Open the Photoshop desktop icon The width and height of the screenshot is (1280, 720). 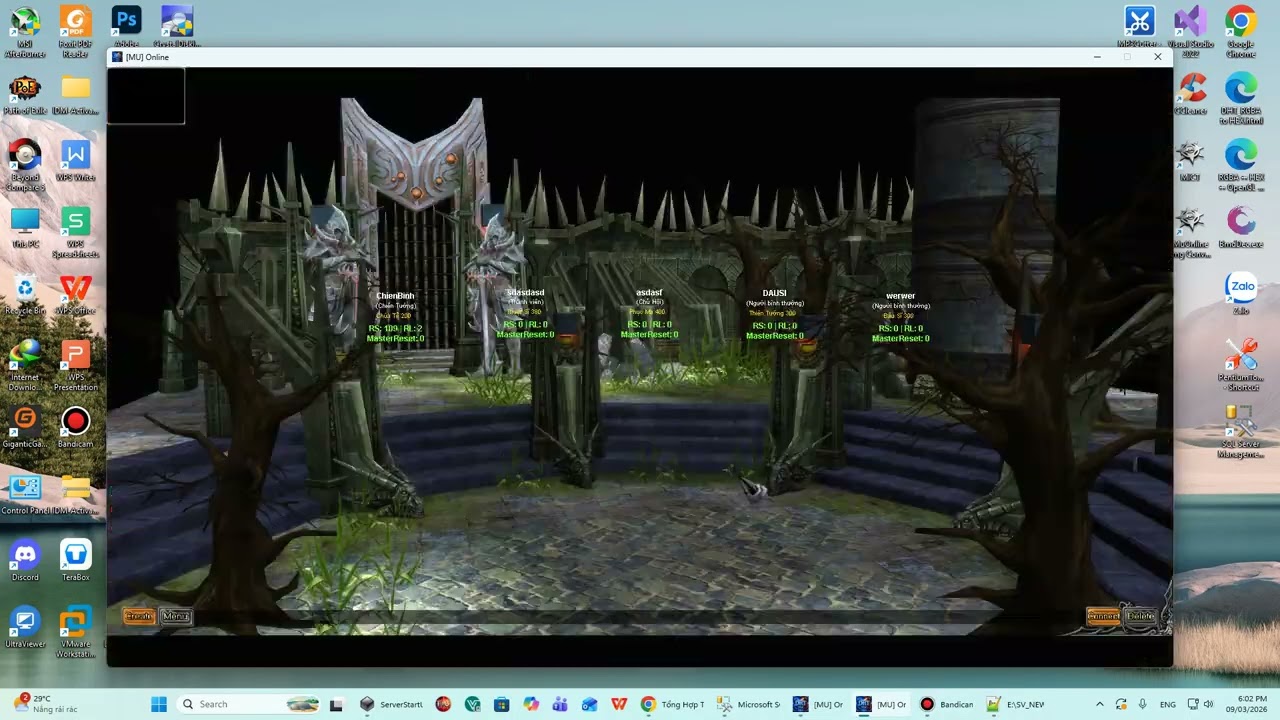(126, 27)
